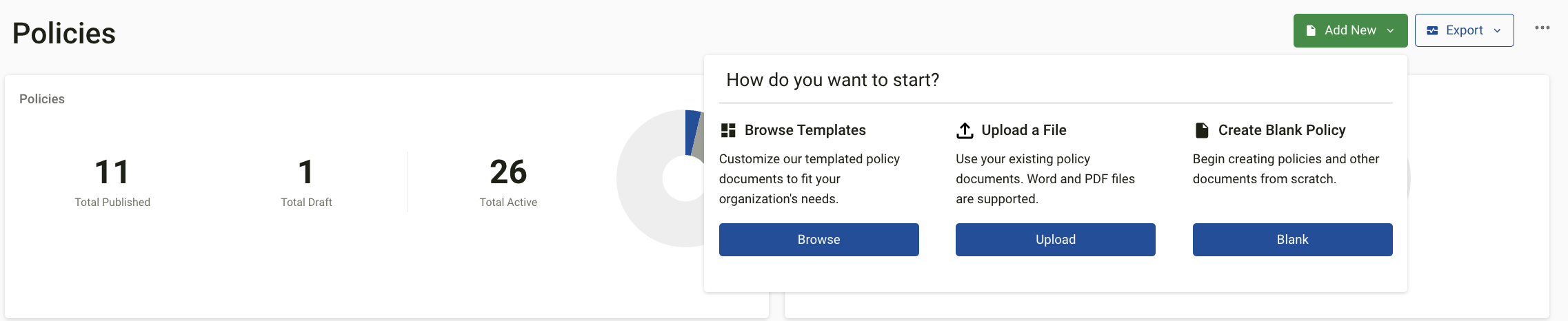Click the Upload button
1568x321 pixels.
[1056, 240]
